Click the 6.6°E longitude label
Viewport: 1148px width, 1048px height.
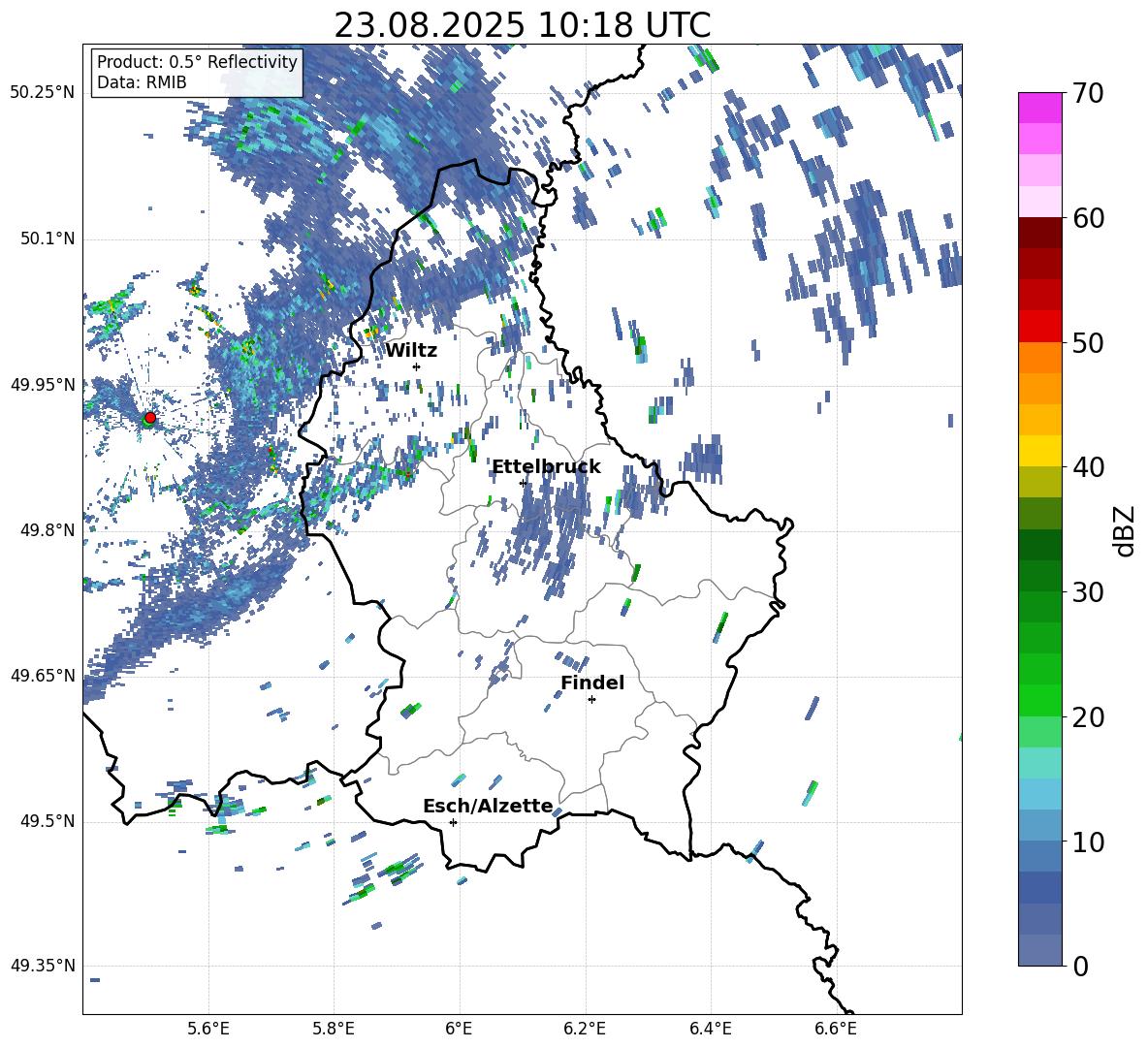point(836,1029)
